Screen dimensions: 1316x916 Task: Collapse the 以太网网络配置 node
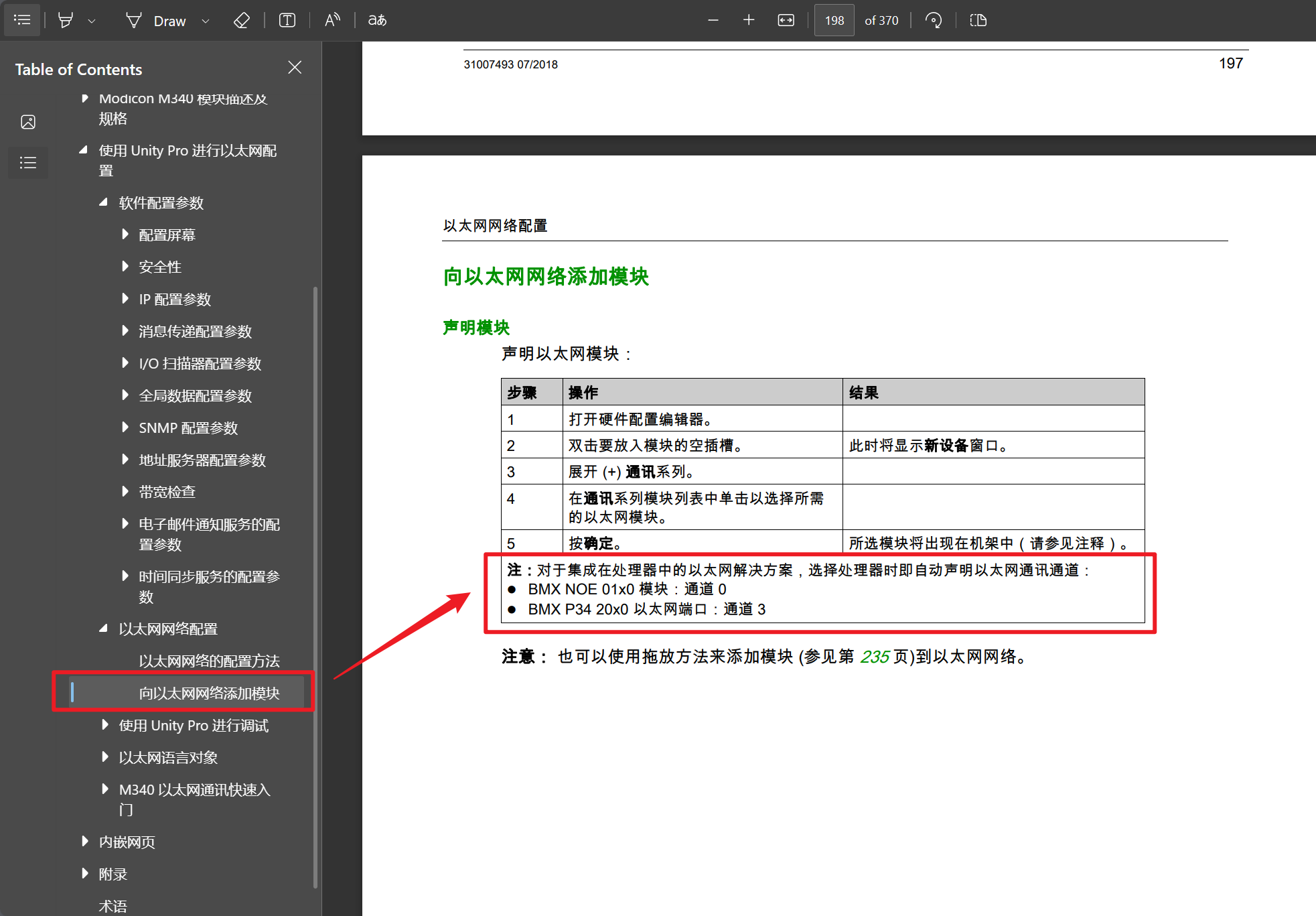click(x=104, y=629)
